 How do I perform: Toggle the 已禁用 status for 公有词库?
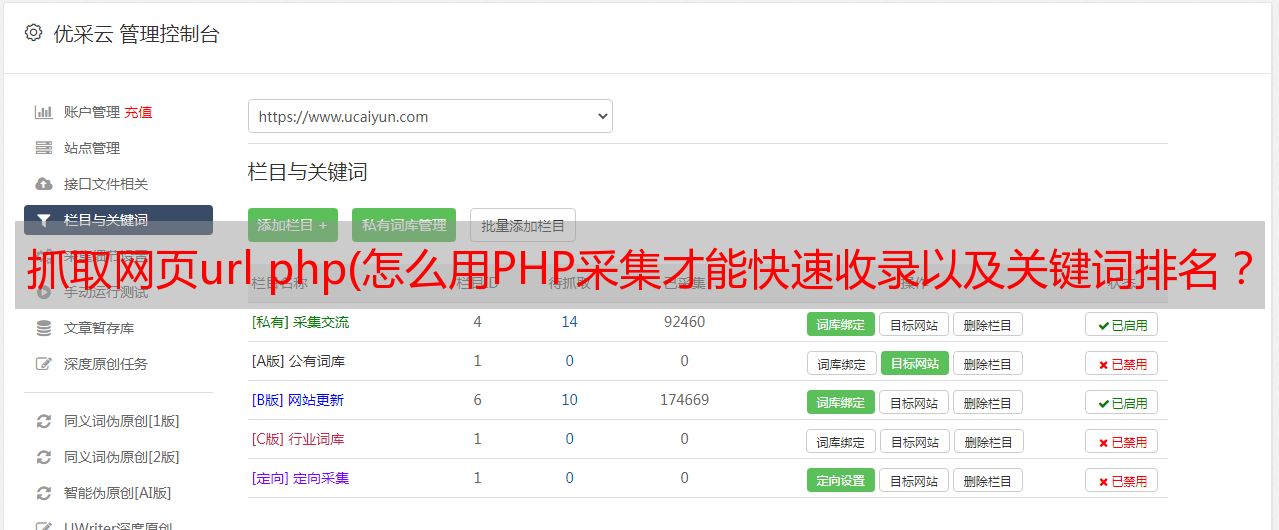click(x=1121, y=363)
